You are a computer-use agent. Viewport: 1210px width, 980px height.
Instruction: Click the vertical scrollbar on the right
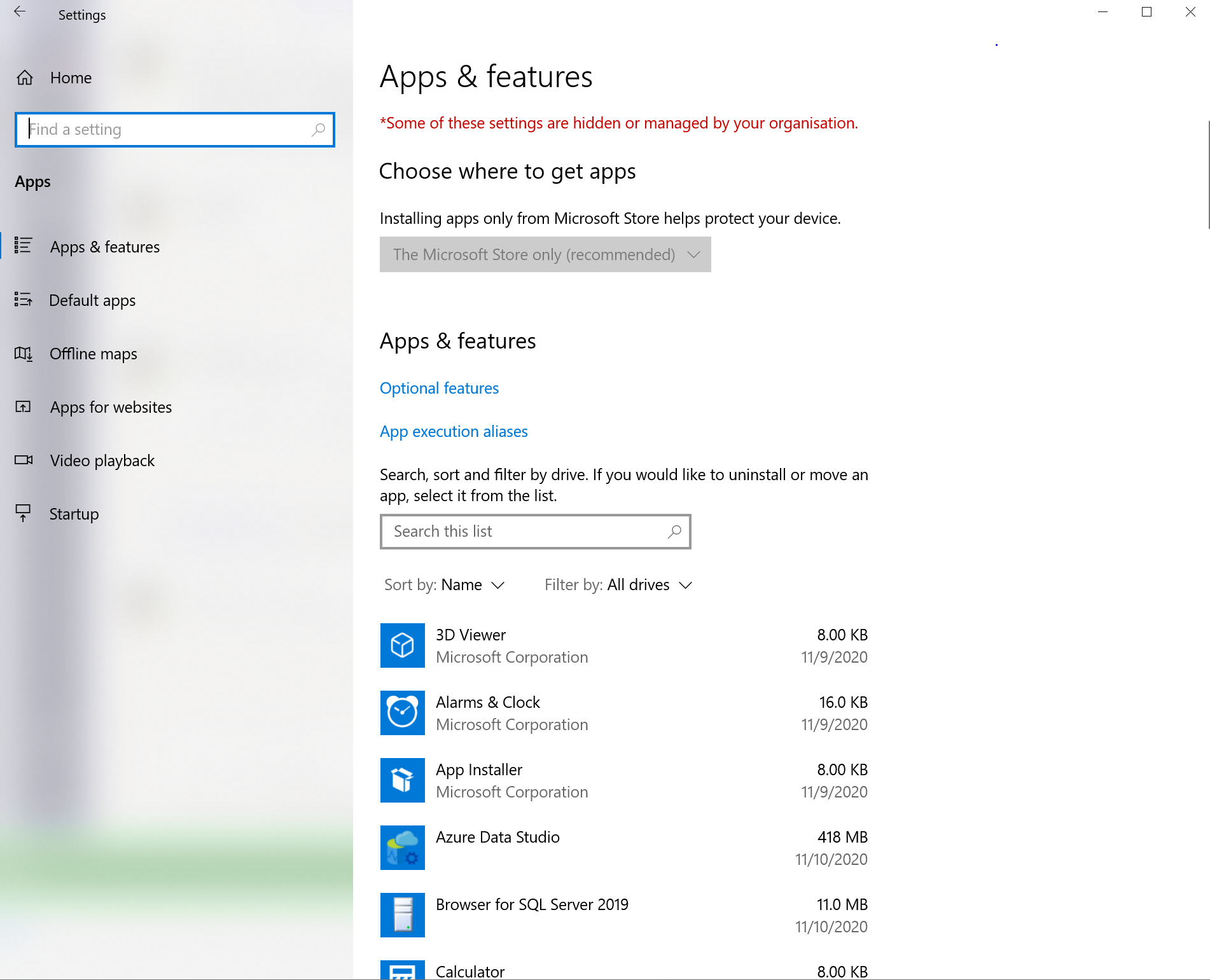coord(1208,174)
